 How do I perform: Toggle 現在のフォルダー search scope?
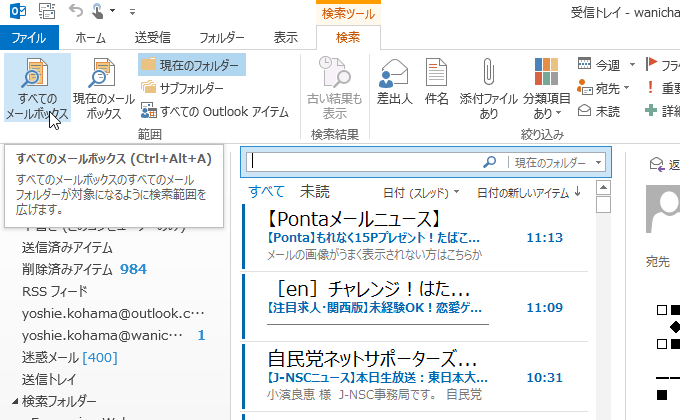point(192,65)
